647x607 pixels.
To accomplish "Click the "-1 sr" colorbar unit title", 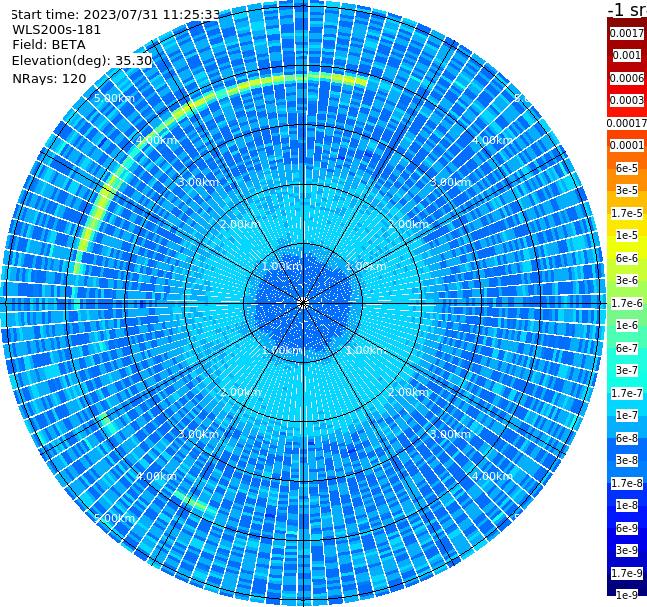I will tap(627, 10).
